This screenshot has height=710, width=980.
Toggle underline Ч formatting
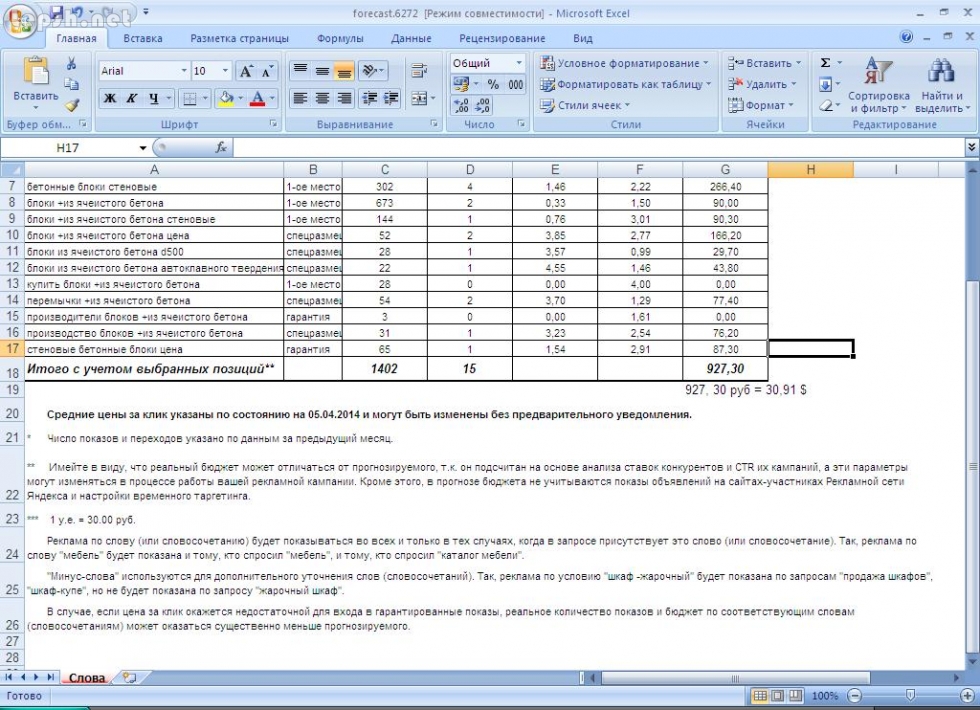tap(154, 99)
